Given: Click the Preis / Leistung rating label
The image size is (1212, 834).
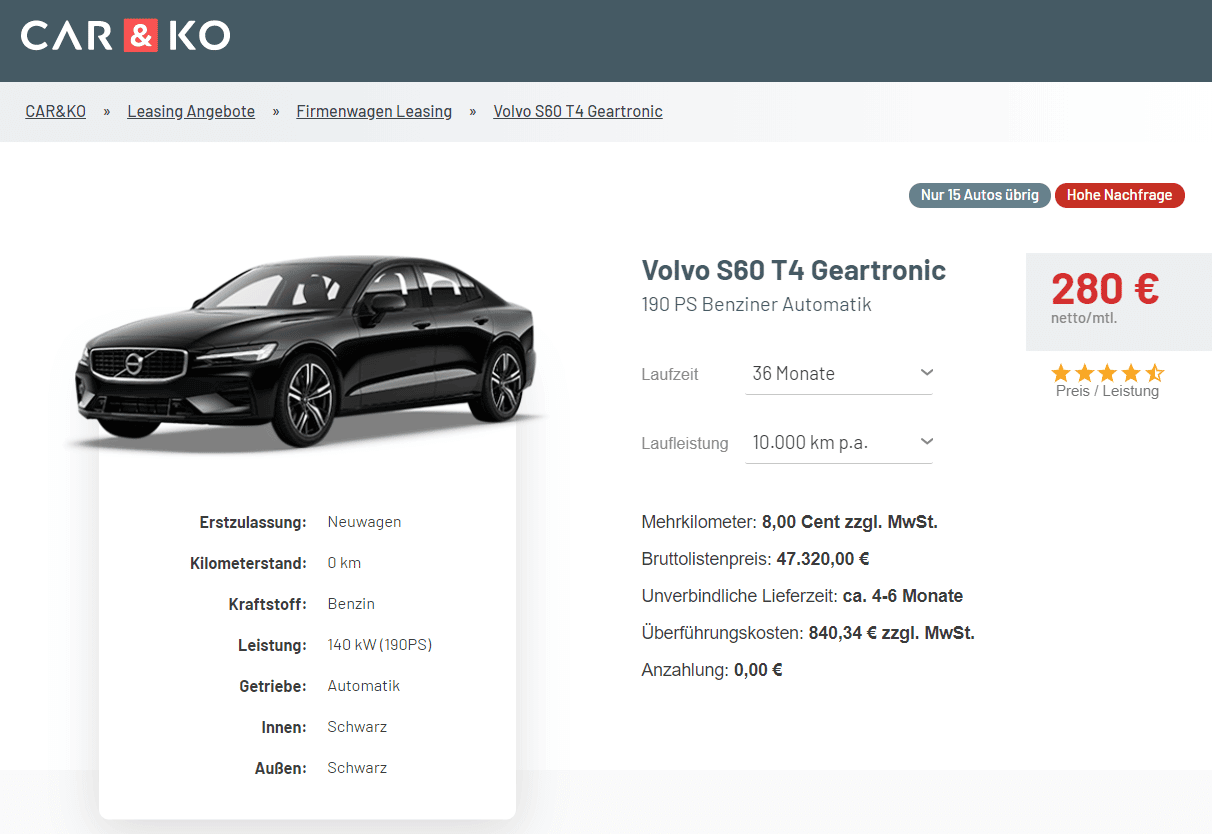Looking at the screenshot, I should (x=1107, y=392).
